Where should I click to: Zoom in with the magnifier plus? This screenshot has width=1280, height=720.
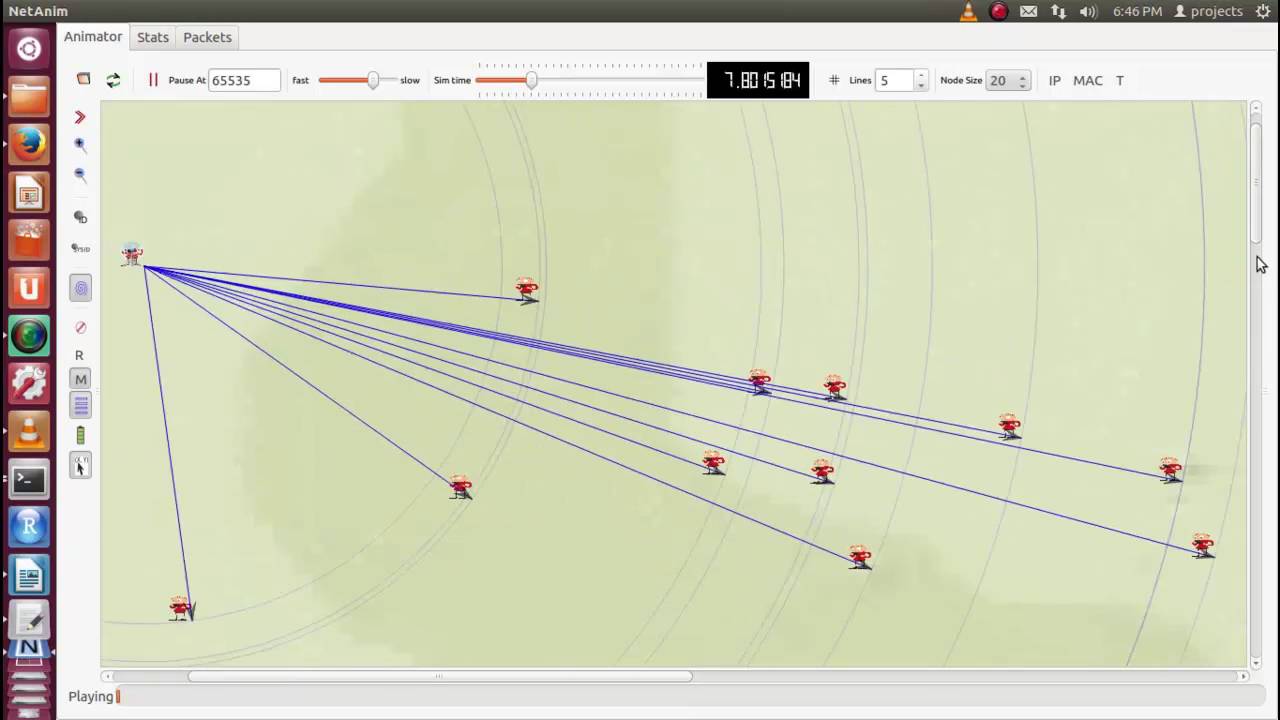coord(80,145)
